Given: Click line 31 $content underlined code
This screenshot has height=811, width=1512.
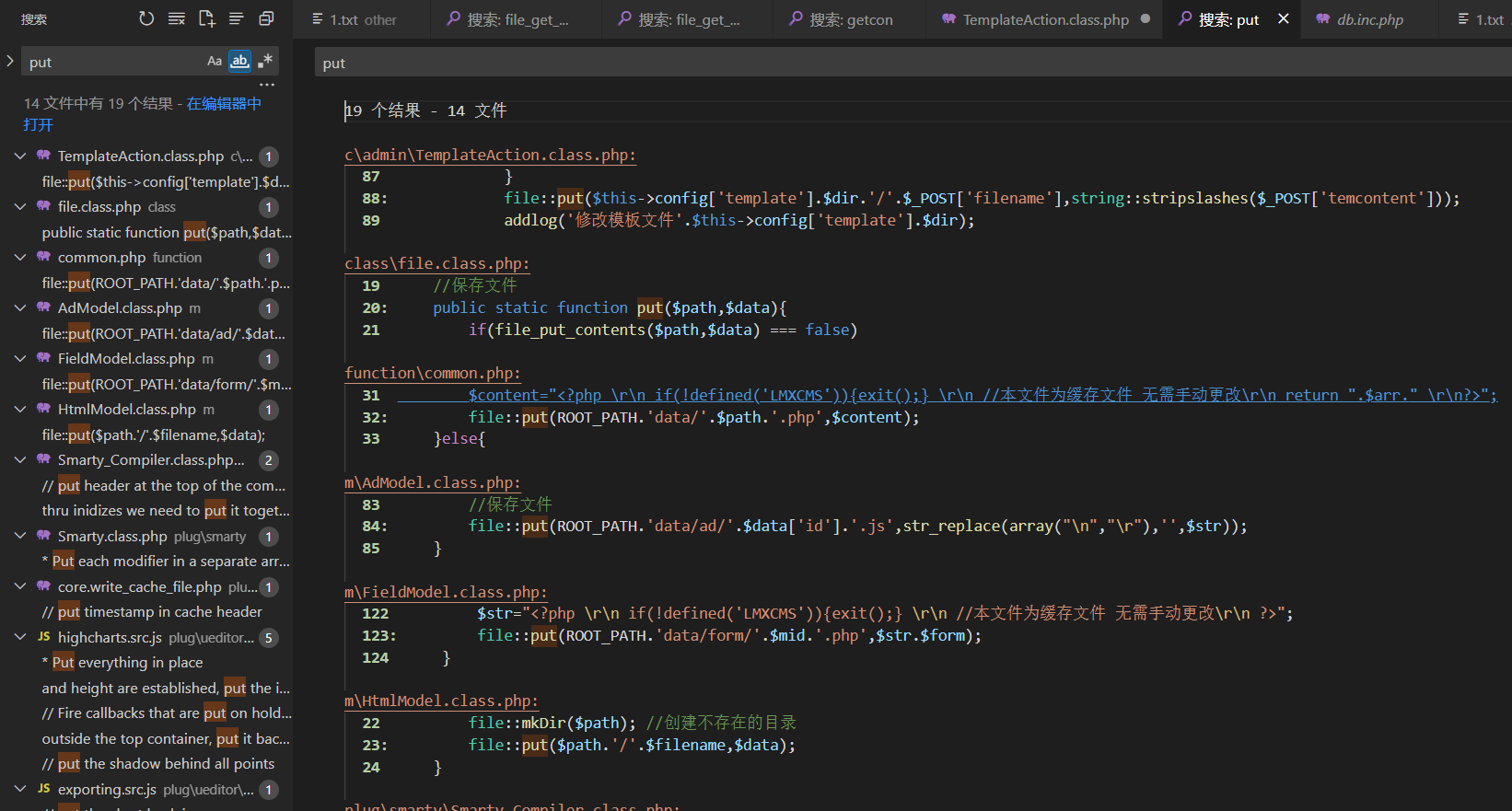Looking at the screenshot, I should (x=983, y=395).
